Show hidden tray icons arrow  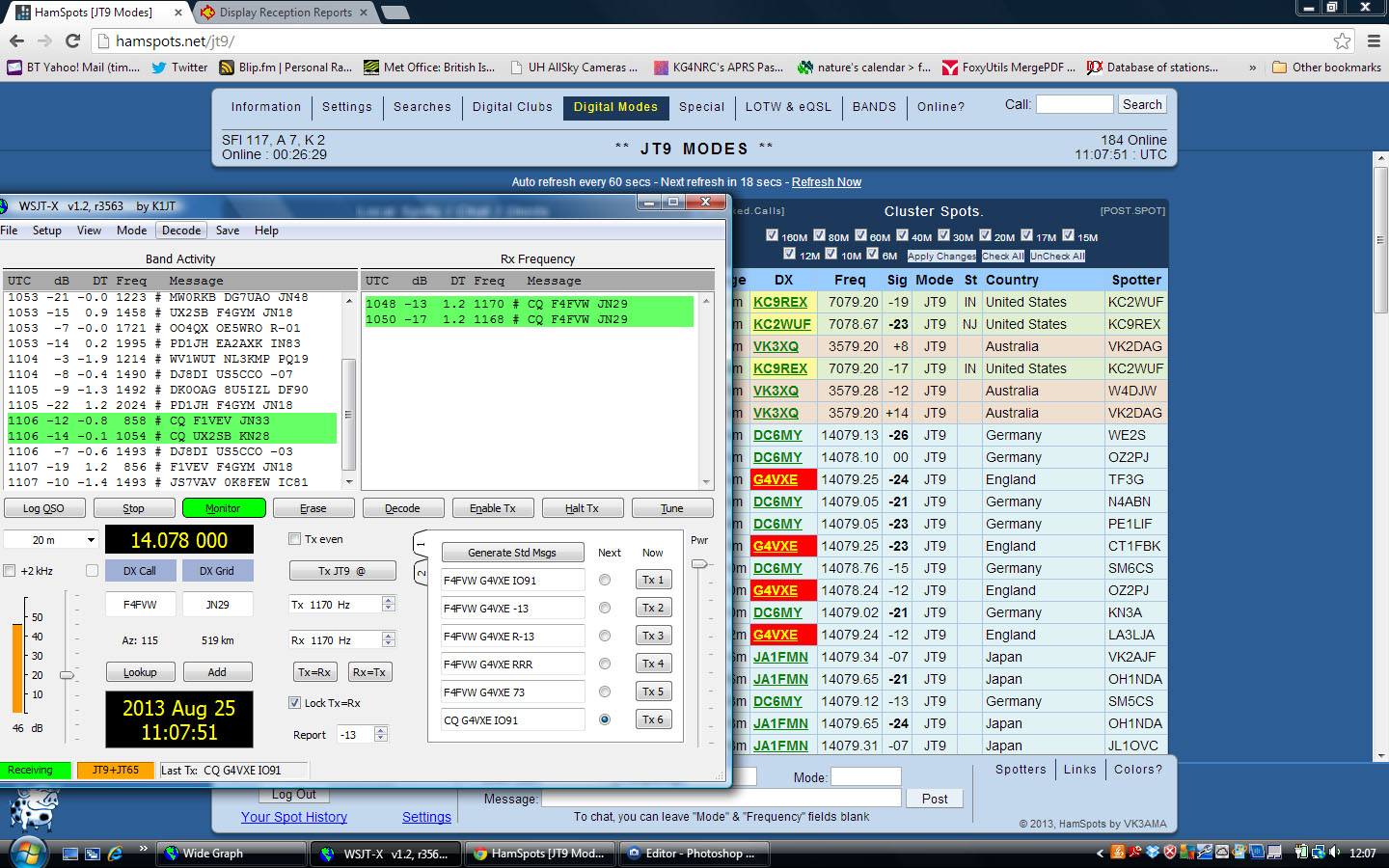click(x=1100, y=853)
